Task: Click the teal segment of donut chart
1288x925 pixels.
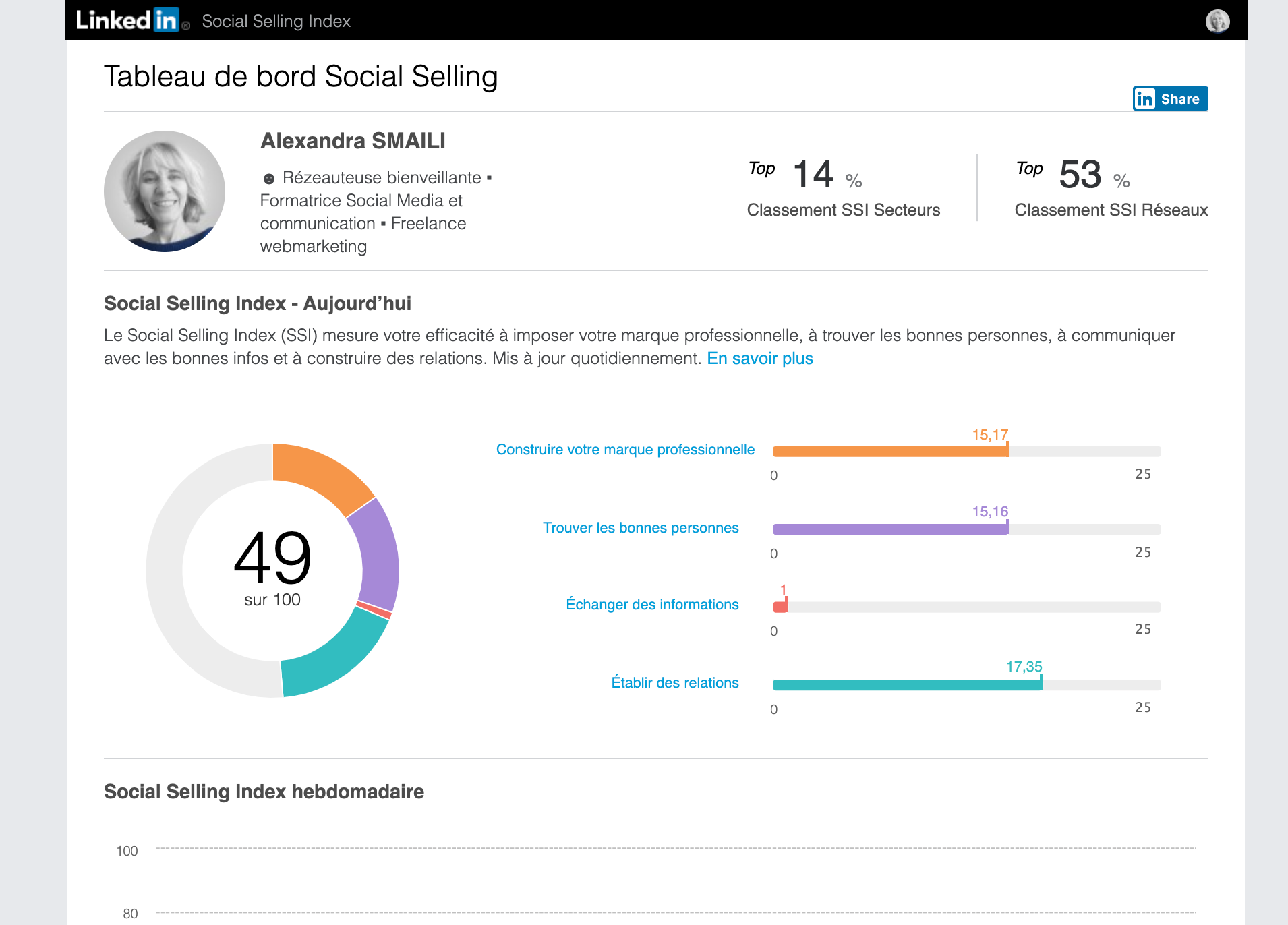Action: 330,659
